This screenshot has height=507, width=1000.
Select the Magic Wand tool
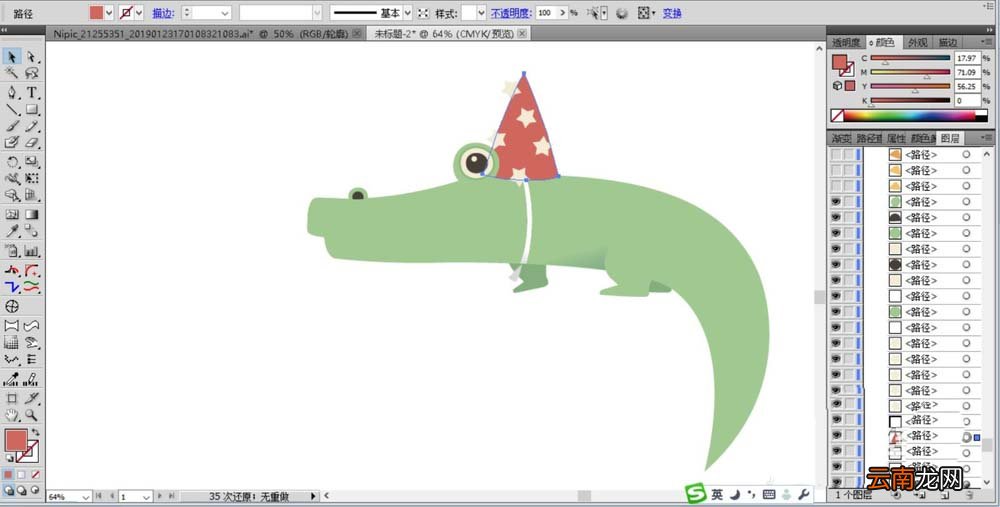pos(11,73)
